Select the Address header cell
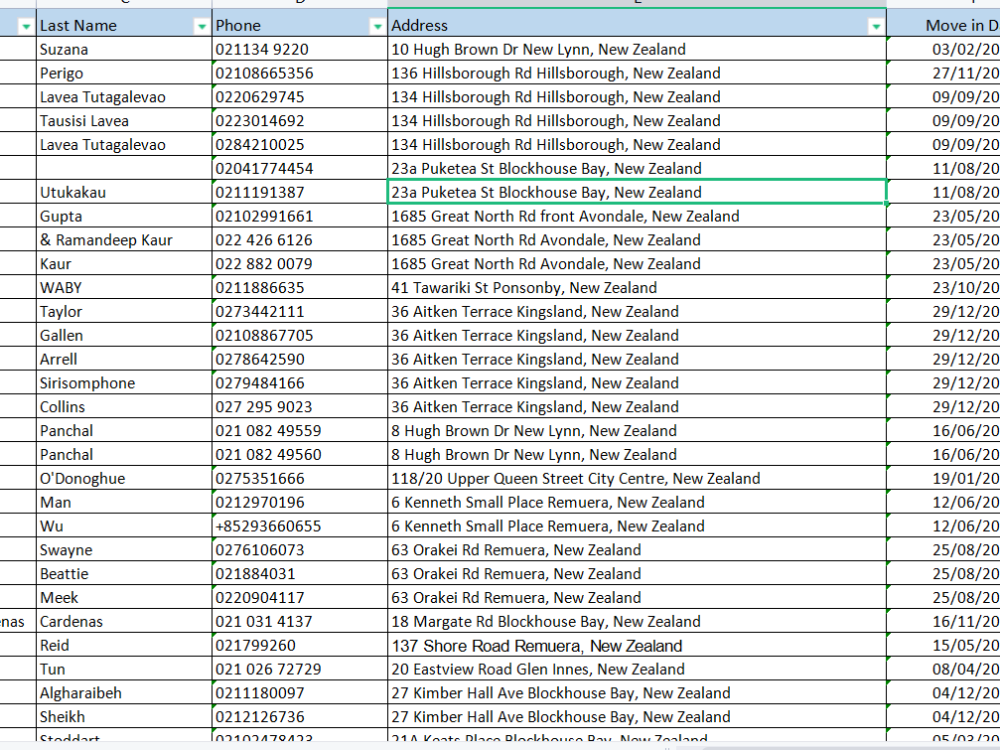 [x=637, y=26]
